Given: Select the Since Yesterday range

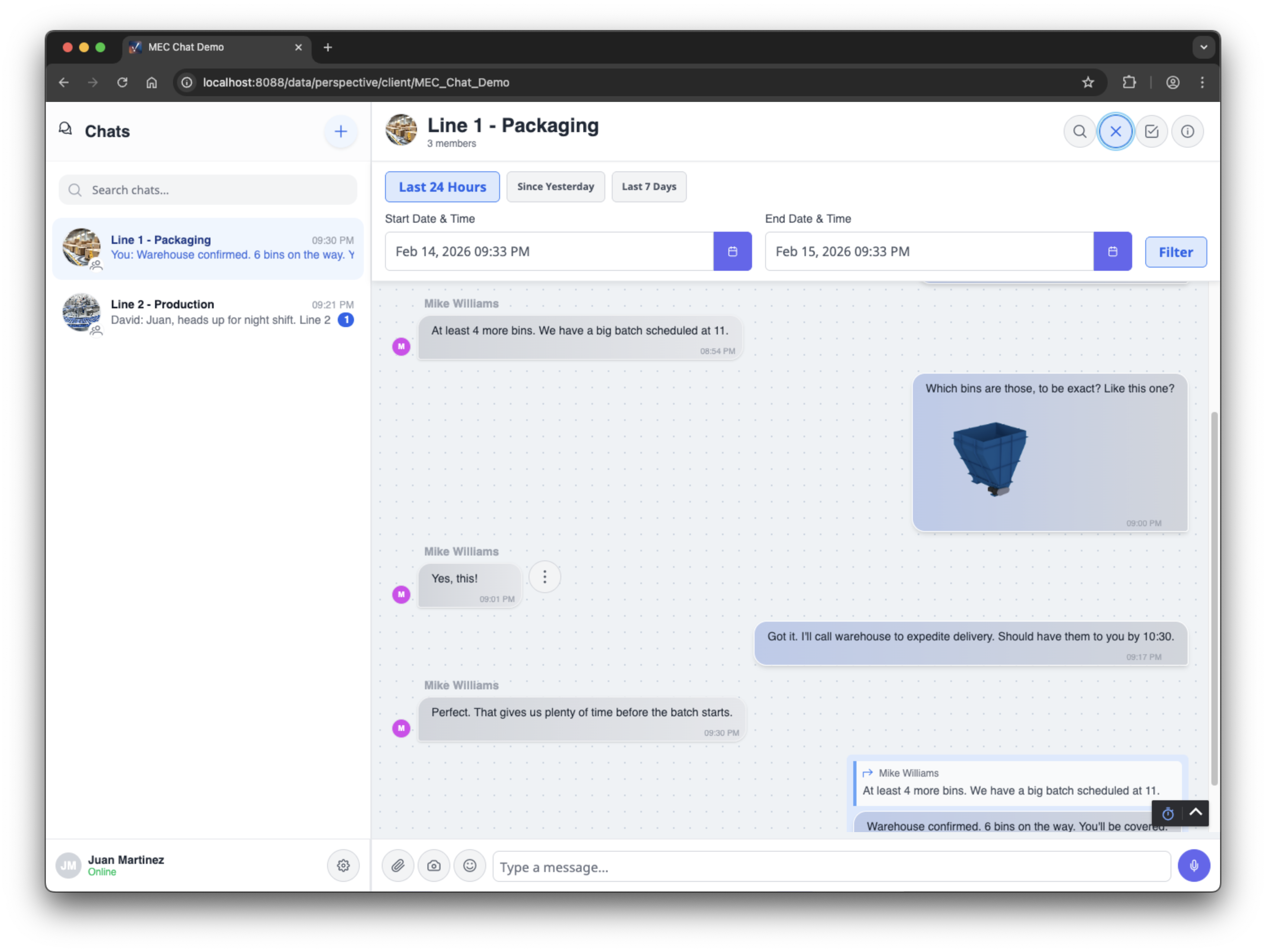Looking at the screenshot, I should (555, 187).
